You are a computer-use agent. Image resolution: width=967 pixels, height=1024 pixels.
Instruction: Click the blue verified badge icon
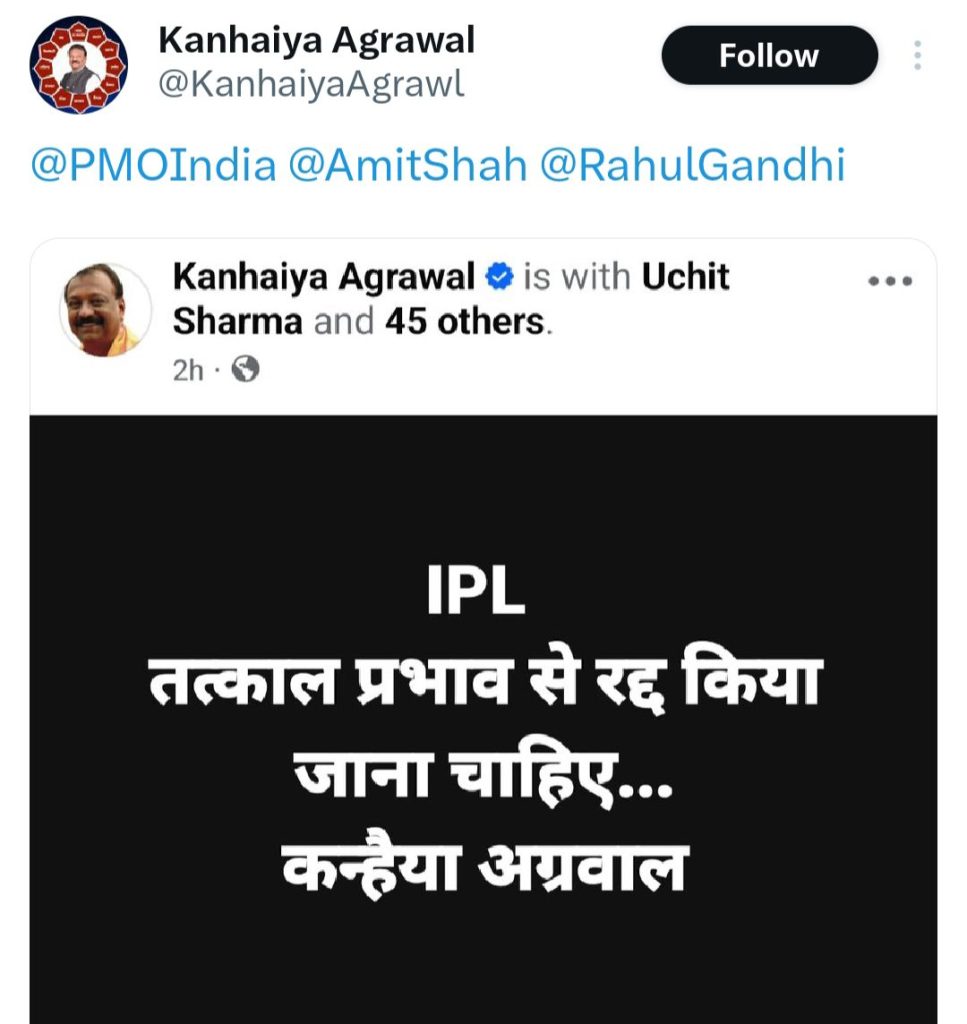[x=499, y=277]
